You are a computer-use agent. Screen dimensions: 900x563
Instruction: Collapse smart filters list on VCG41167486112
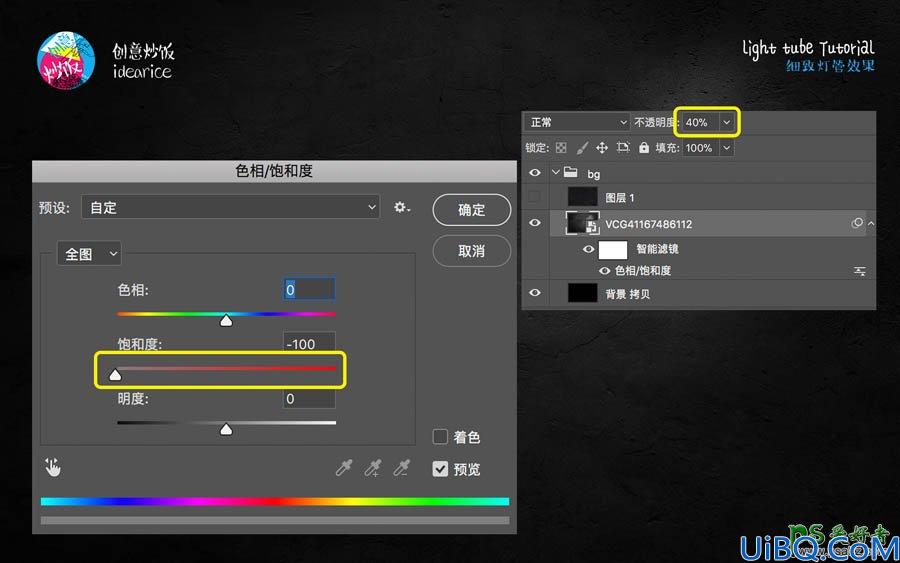(x=871, y=223)
